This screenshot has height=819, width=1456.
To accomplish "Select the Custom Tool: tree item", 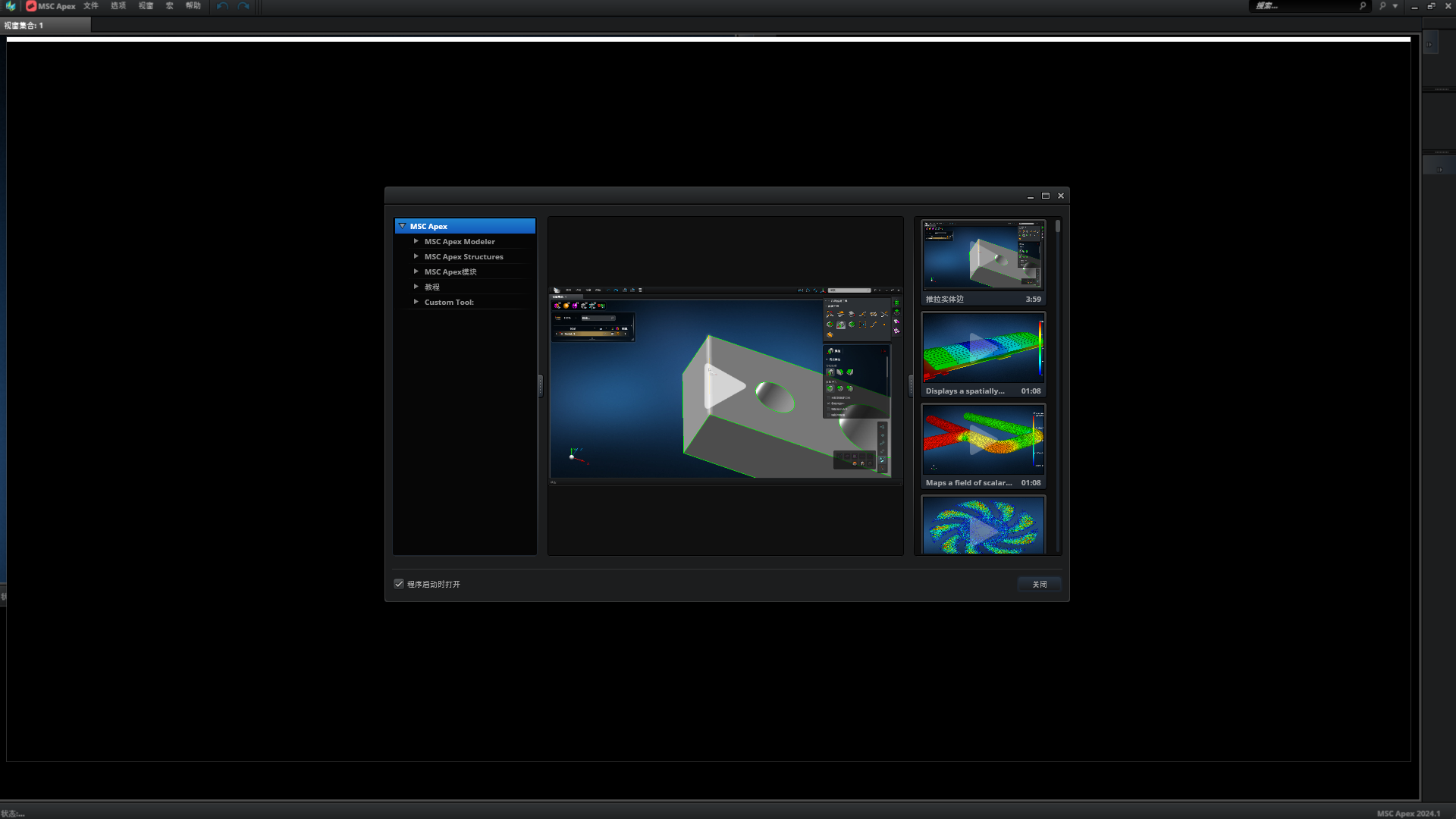I will 449,302.
